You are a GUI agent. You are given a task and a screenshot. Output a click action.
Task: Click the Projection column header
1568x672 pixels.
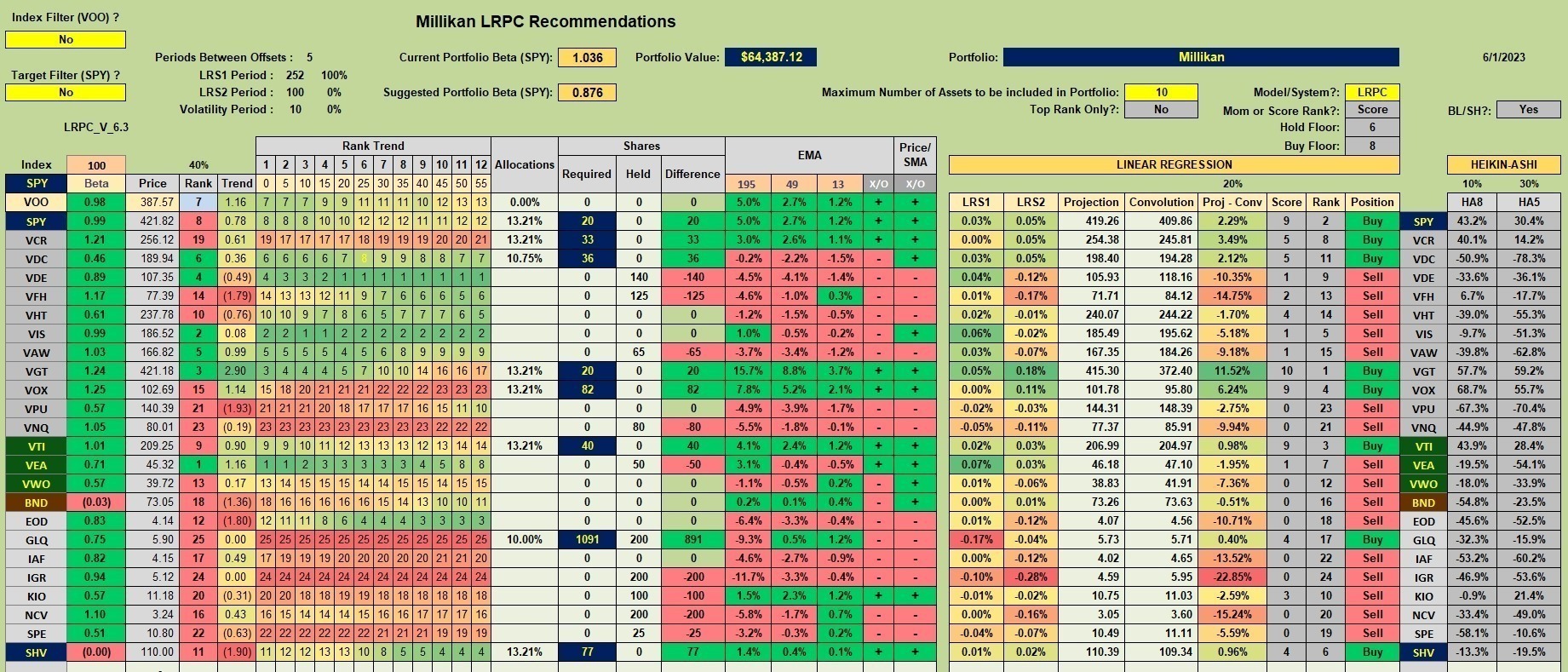[x=1090, y=202]
